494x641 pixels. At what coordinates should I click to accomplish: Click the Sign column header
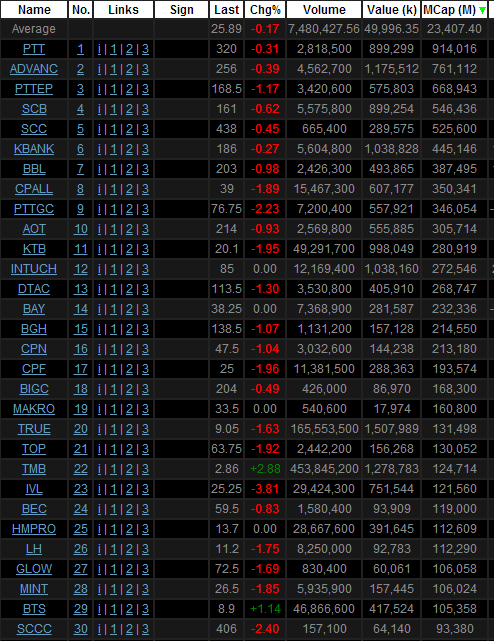[182, 9]
